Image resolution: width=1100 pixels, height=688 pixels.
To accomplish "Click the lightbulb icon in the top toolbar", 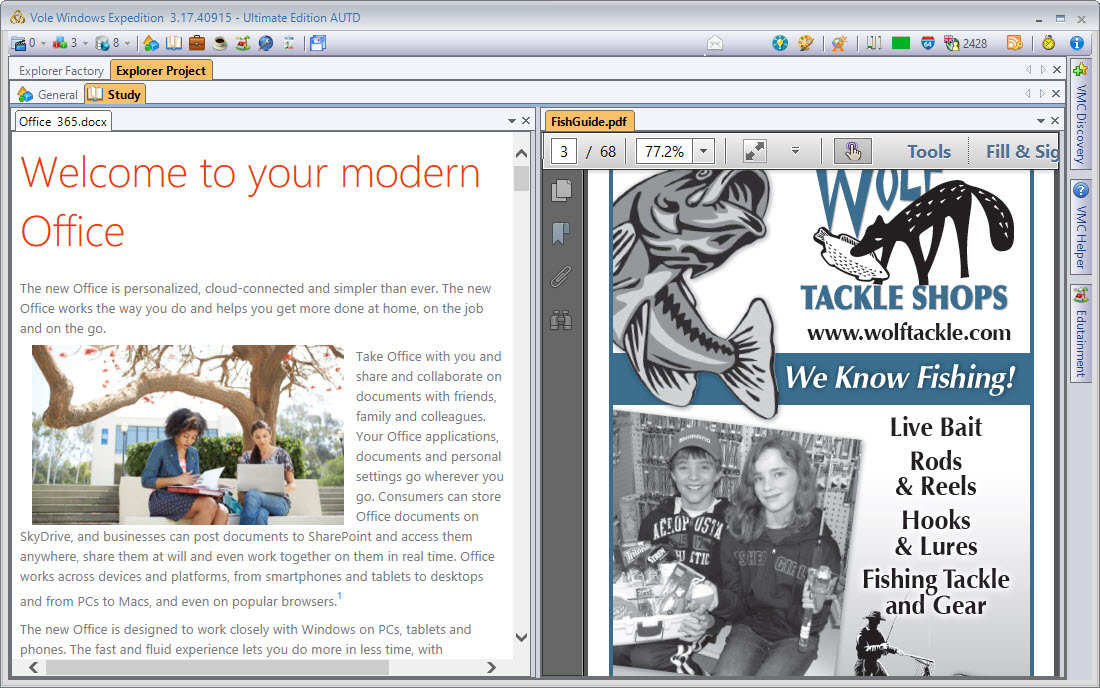I will (780, 43).
